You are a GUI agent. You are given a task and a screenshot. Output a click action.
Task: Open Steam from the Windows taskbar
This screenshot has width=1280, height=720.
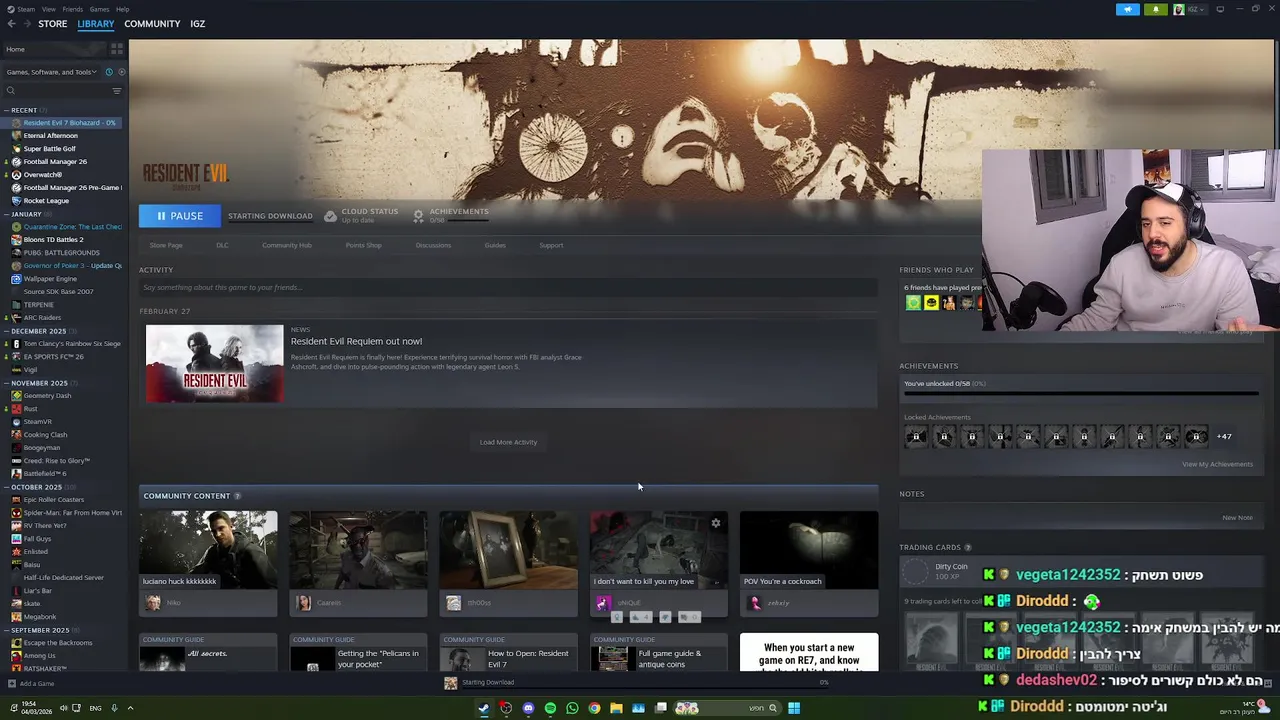(x=484, y=708)
